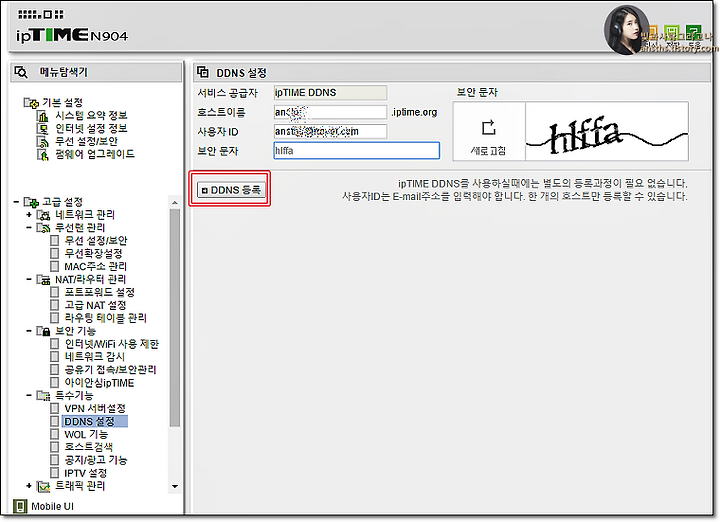Click the DDNS 설정 header icon

(202, 72)
